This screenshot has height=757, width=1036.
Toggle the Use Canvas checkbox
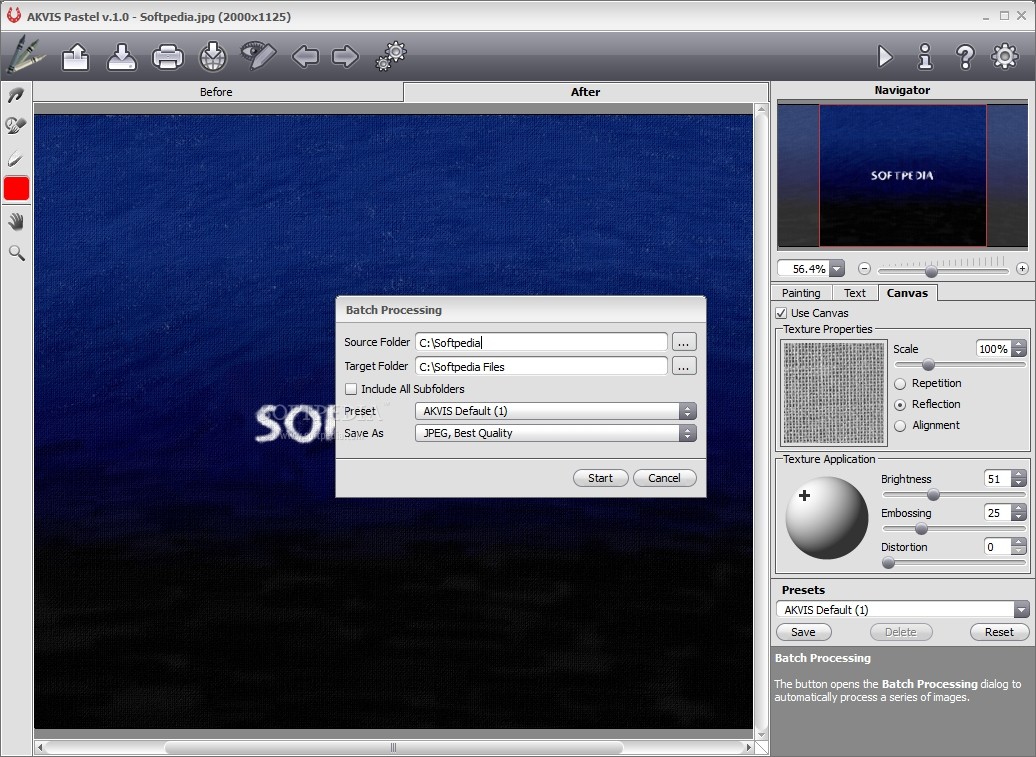781,313
